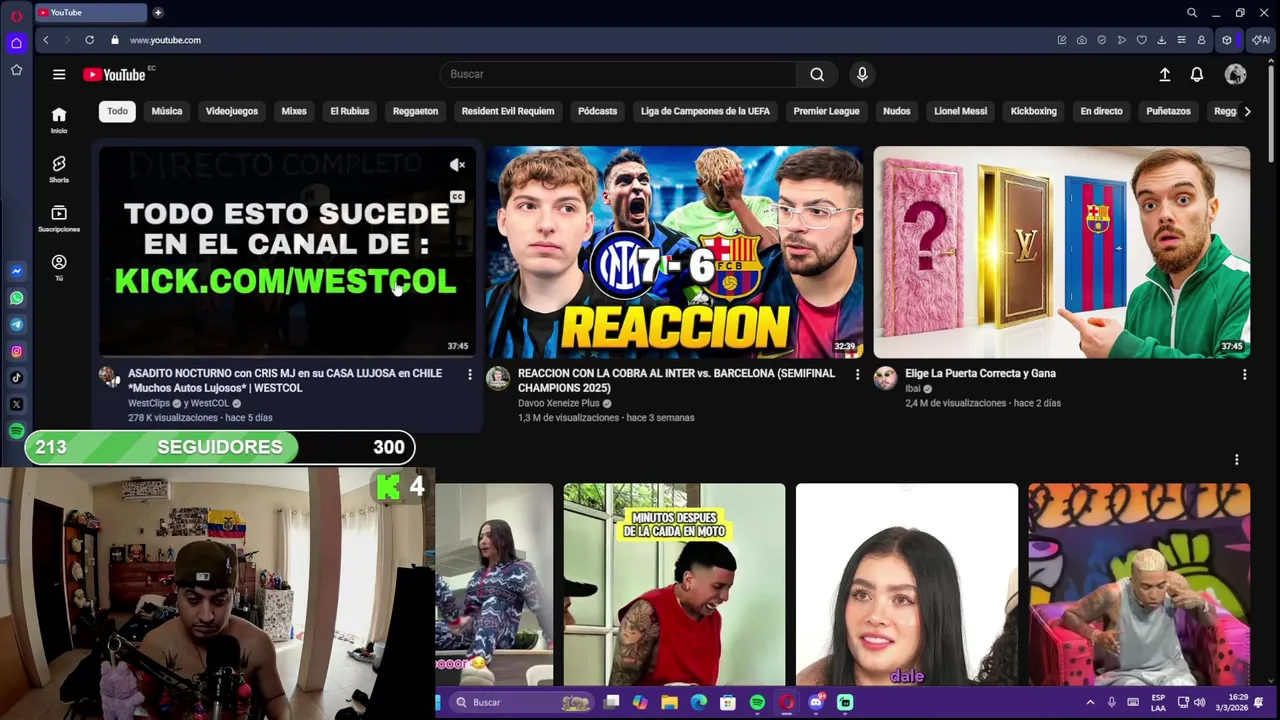Viewport: 1280px width, 720px height.
Task: Open YouTube notifications bell
Action: tap(1197, 74)
